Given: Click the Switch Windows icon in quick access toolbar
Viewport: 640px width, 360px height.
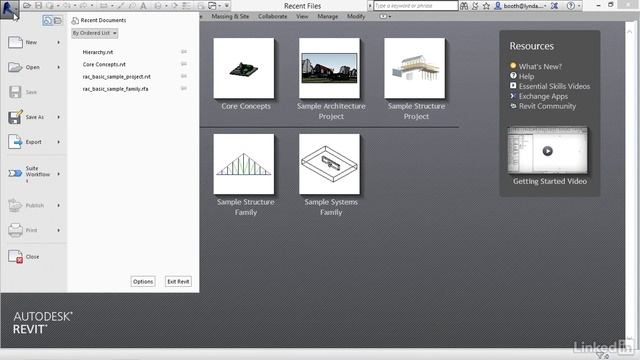Looking at the screenshot, I should pyautogui.click(x=212, y=6).
